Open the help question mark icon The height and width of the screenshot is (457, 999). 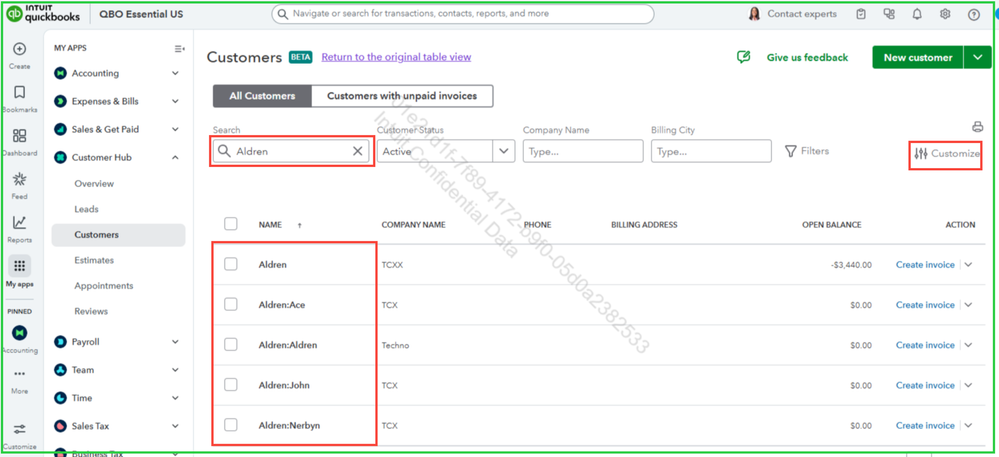tap(974, 15)
